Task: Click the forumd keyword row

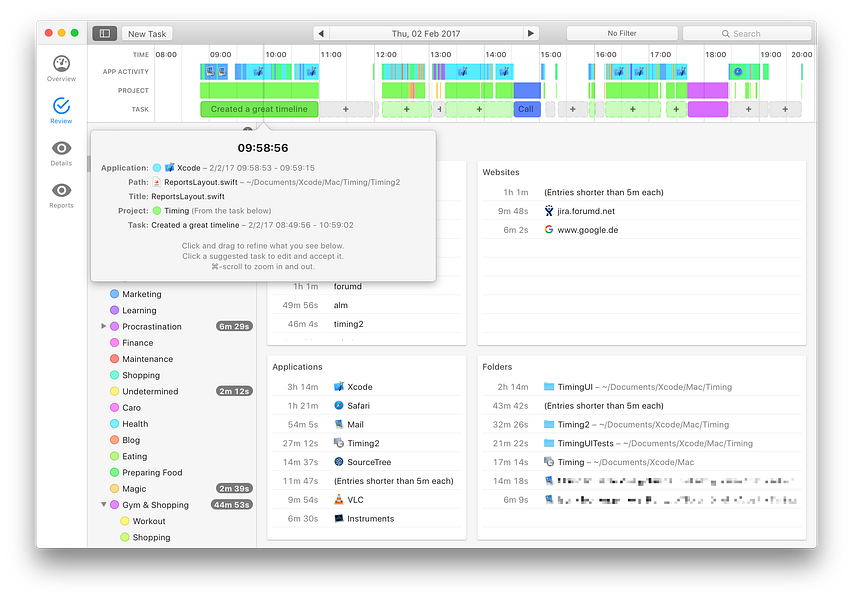Action: 367,286
